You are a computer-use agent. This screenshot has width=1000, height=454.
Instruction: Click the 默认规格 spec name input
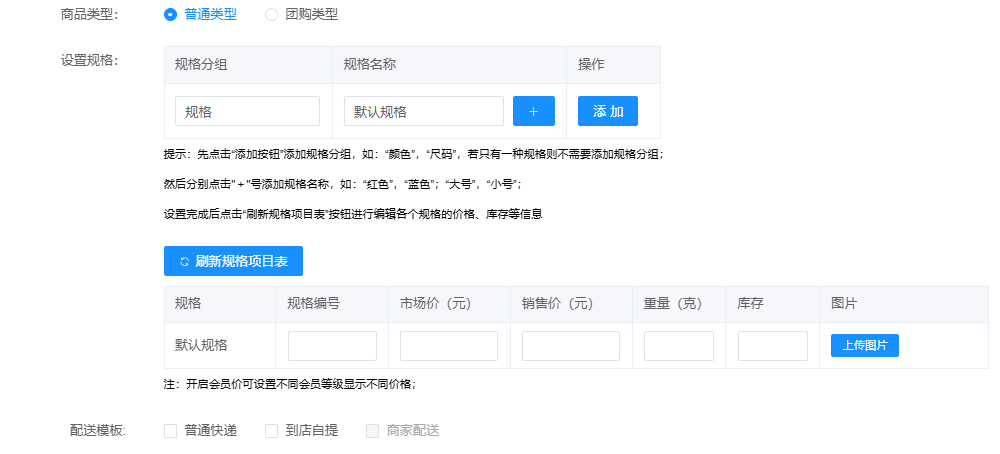[423, 111]
